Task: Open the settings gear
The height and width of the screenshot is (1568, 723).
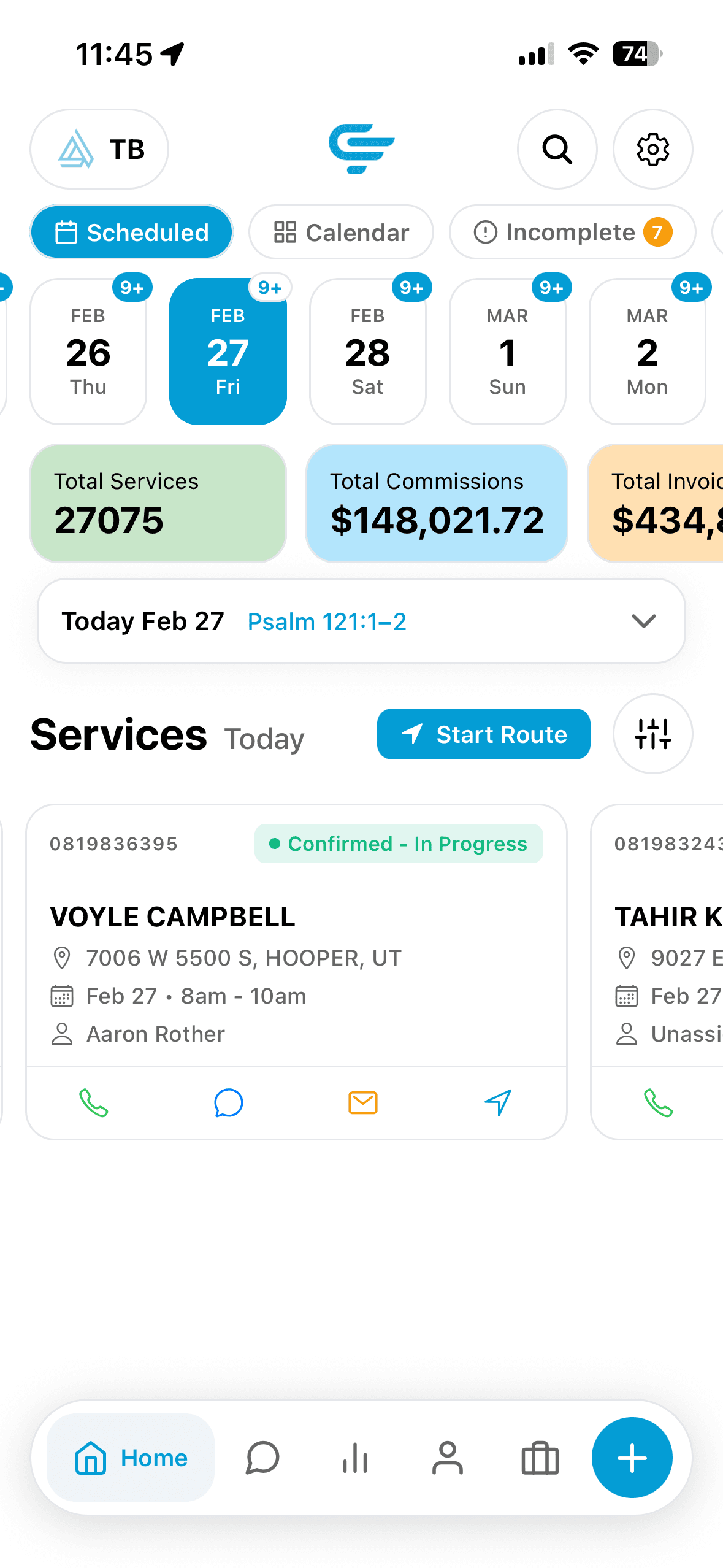Action: point(652,149)
